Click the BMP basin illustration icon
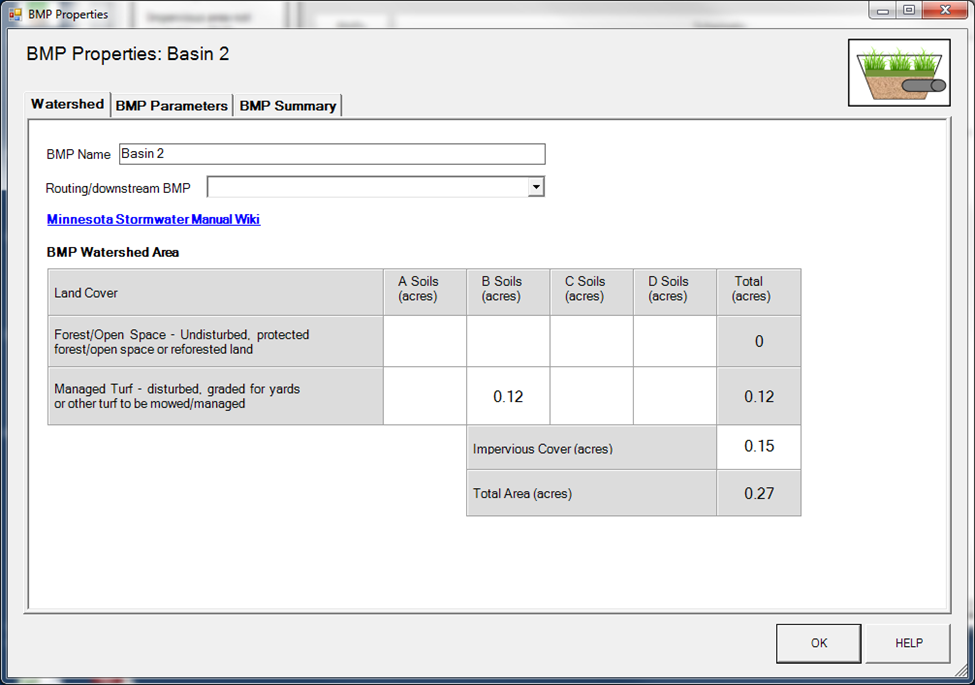Screen dimensions: 975x685 click(898, 73)
